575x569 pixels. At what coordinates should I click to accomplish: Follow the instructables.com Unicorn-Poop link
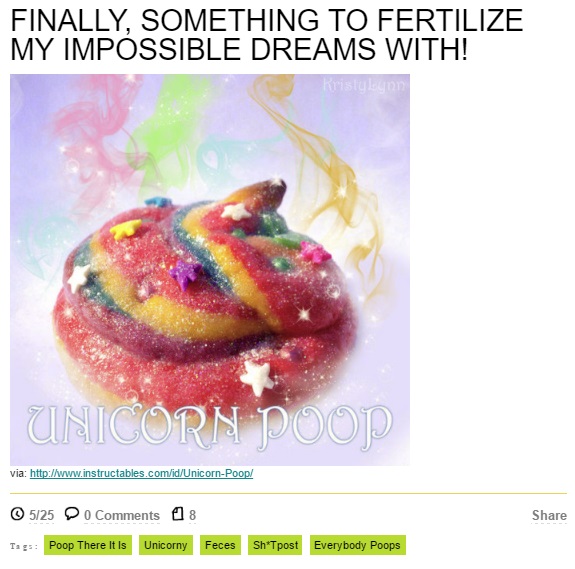pyautogui.click(x=141, y=473)
